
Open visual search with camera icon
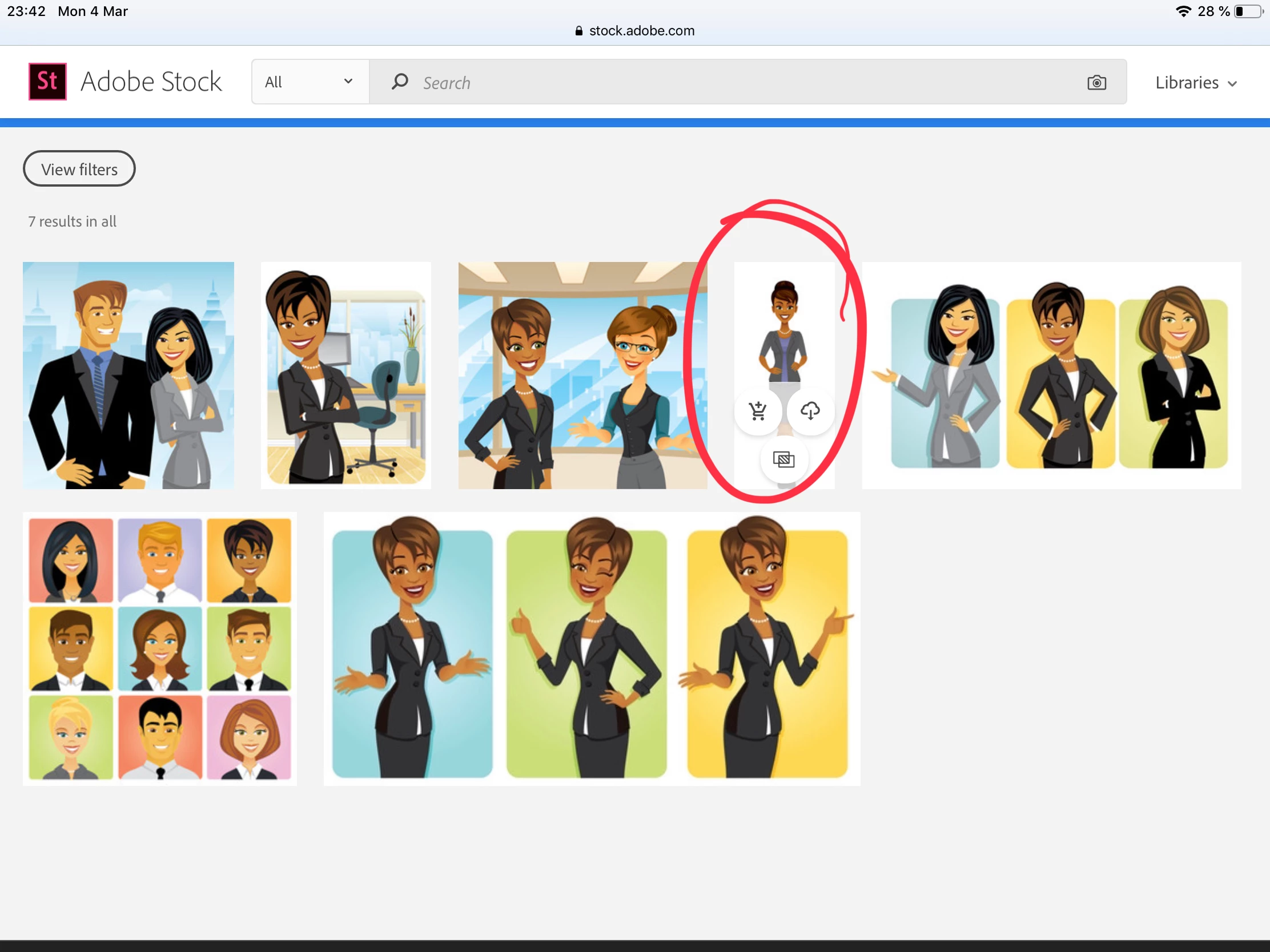click(x=1096, y=83)
